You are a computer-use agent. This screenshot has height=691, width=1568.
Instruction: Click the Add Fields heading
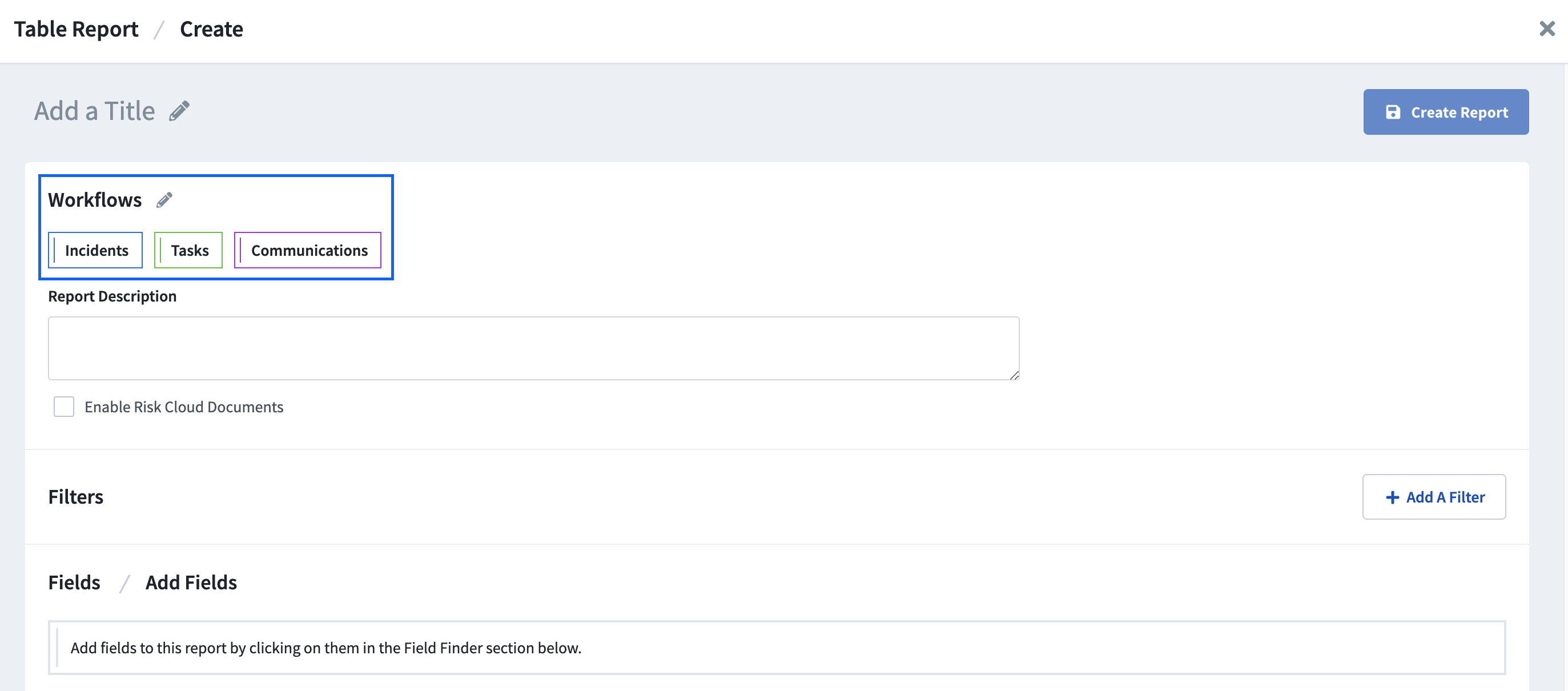pyautogui.click(x=191, y=582)
